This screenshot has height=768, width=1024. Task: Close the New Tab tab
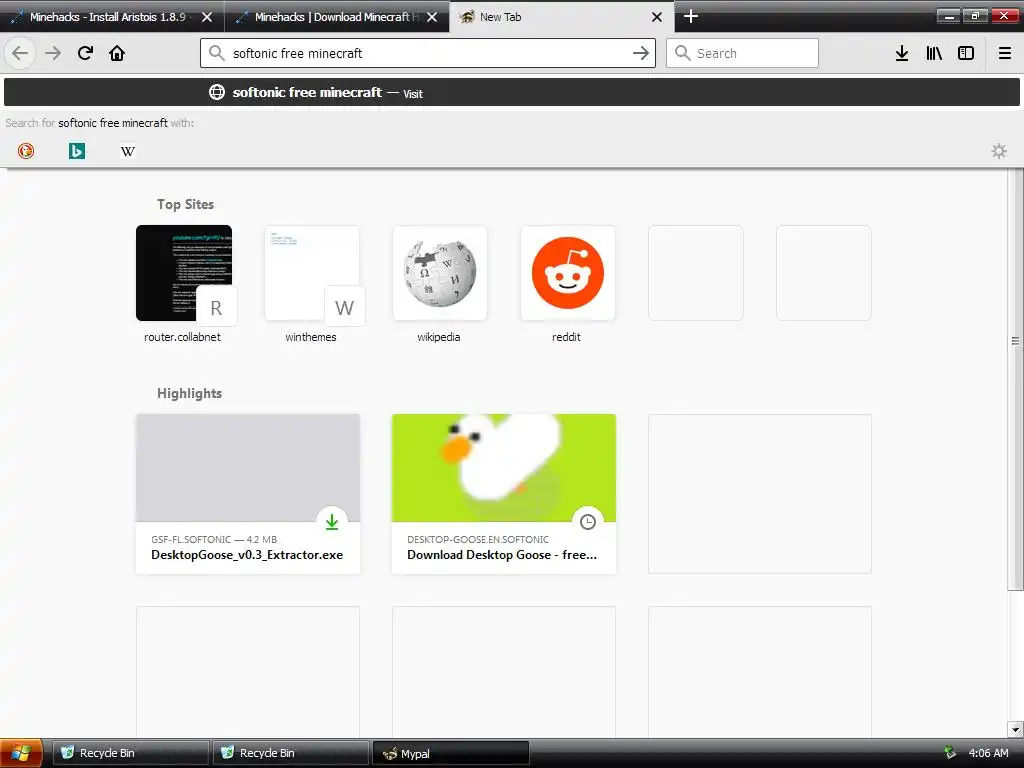click(657, 17)
